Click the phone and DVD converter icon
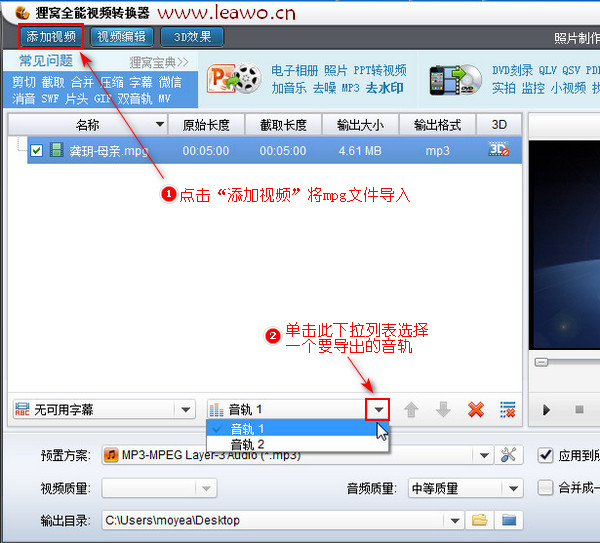 point(455,80)
